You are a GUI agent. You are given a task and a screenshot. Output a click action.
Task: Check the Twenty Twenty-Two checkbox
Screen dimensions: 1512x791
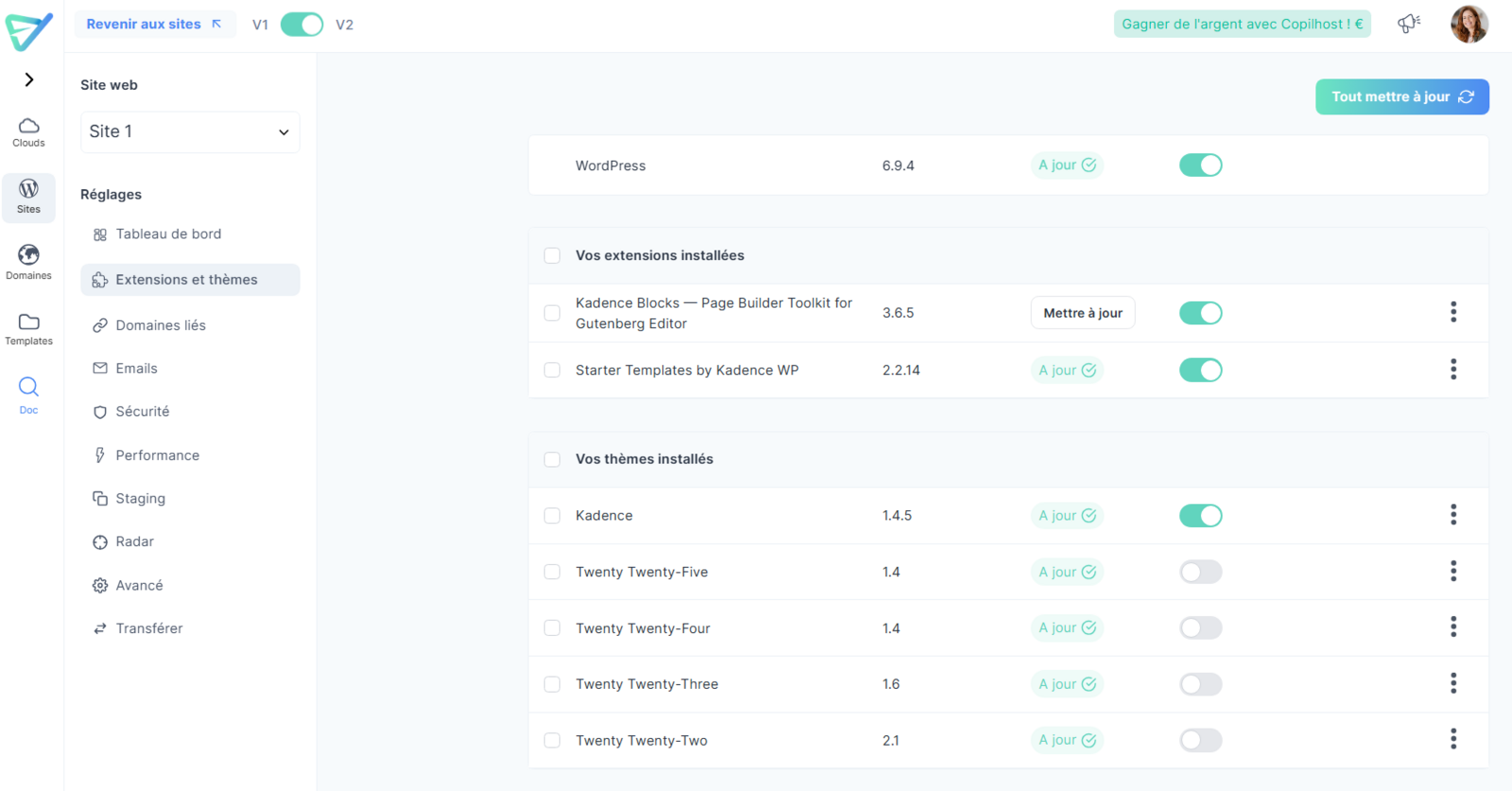click(x=552, y=741)
